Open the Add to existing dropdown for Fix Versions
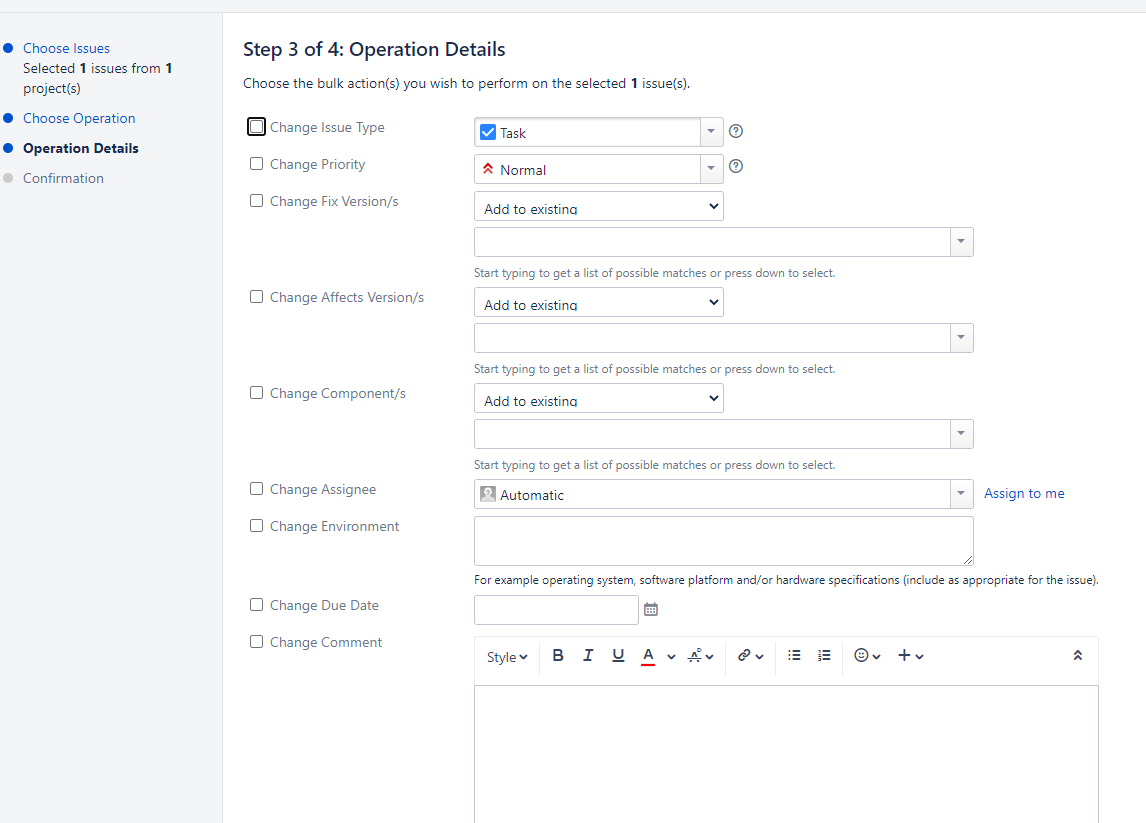 coord(598,206)
